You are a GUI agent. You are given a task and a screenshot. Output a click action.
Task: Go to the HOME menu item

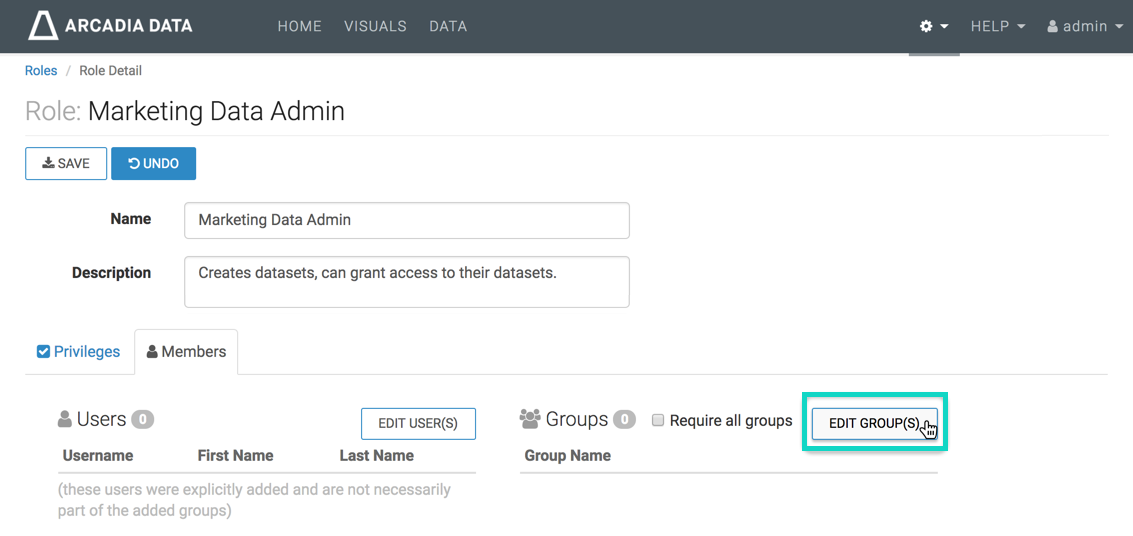point(299,26)
